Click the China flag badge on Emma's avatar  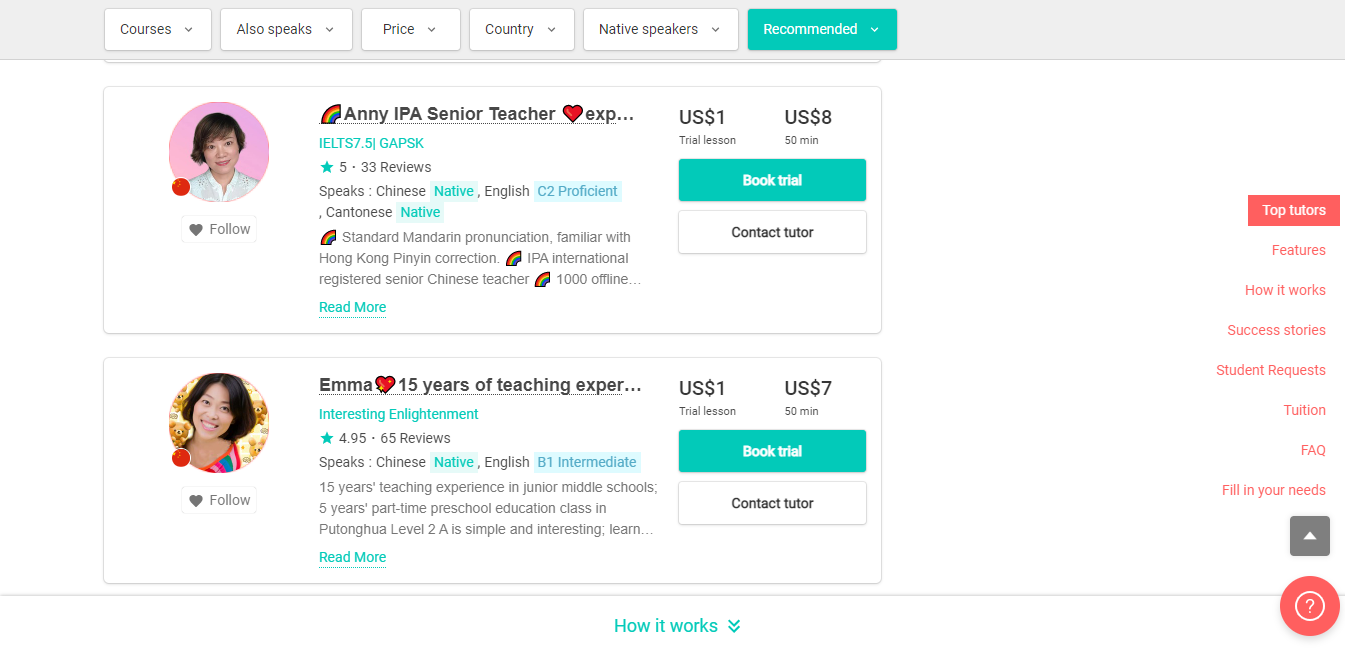click(x=181, y=458)
